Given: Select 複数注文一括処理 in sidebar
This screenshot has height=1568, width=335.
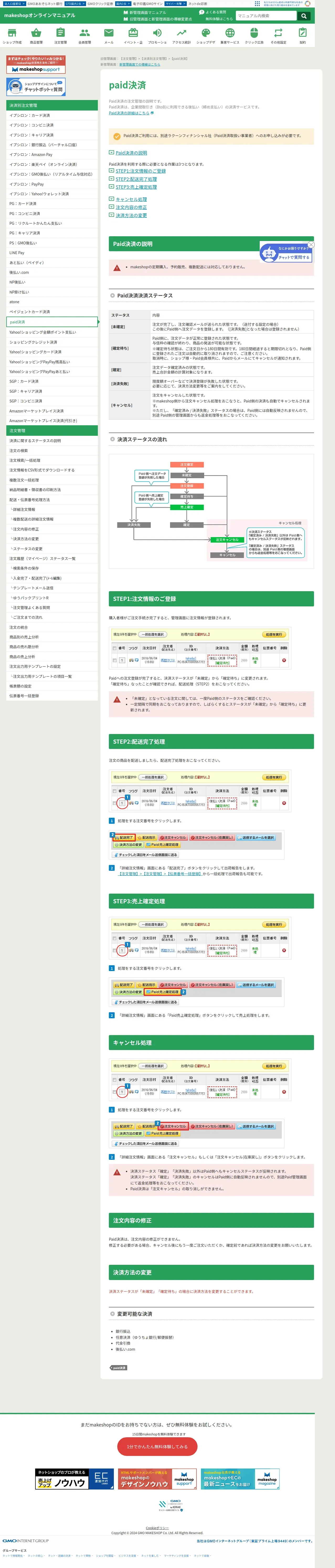Looking at the screenshot, I should (52, 480).
